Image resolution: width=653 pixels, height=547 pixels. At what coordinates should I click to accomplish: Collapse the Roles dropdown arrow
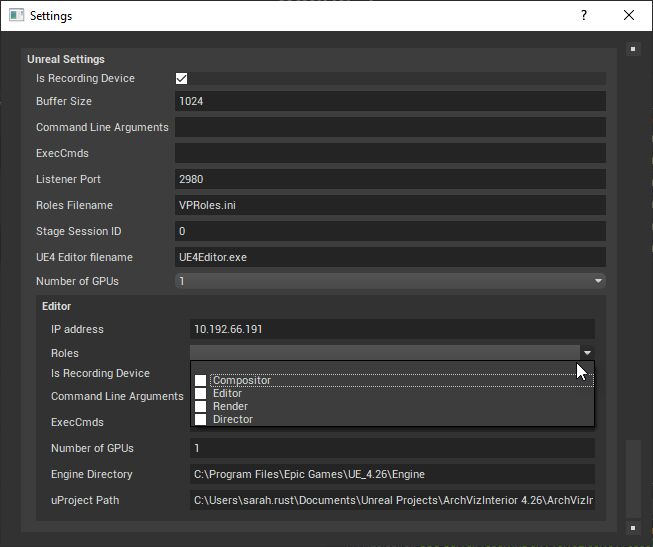587,353
